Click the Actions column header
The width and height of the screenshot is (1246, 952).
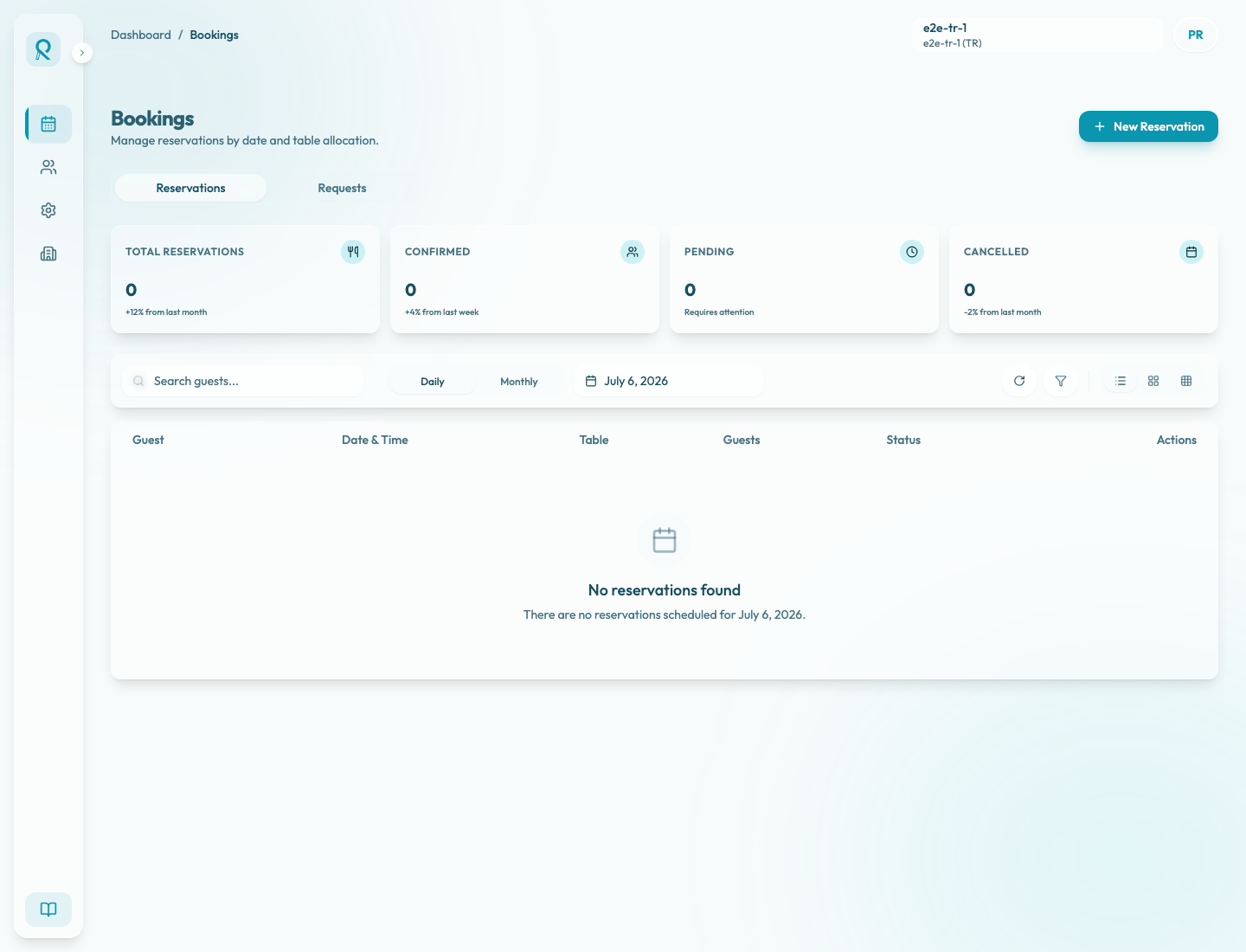[x=1177, y=440]
